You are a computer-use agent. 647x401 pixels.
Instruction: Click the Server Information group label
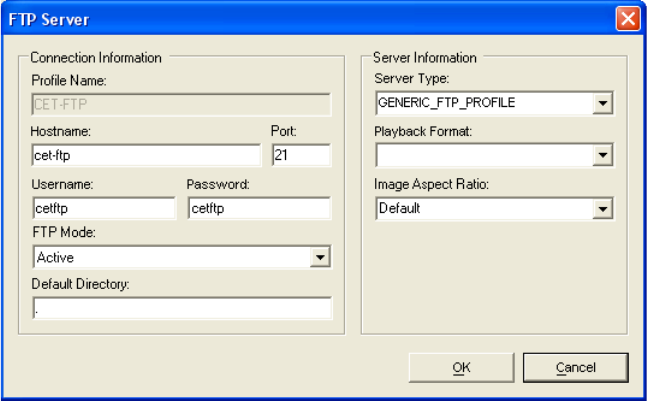pyautogui.click(x=425, y=58)
